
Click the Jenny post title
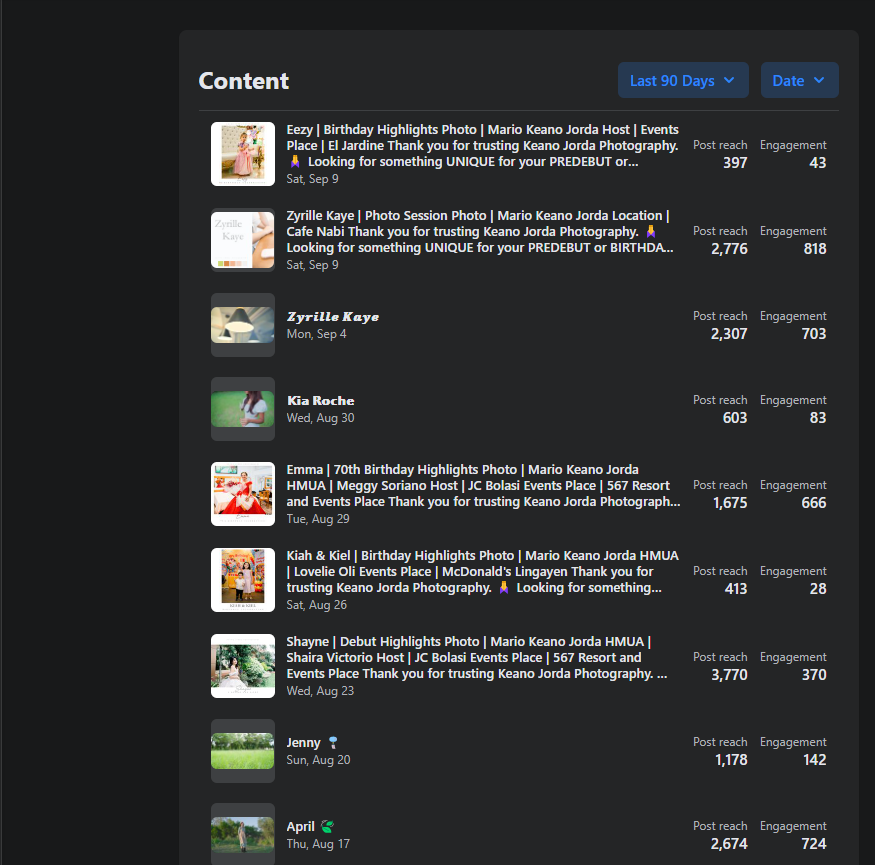304,743
